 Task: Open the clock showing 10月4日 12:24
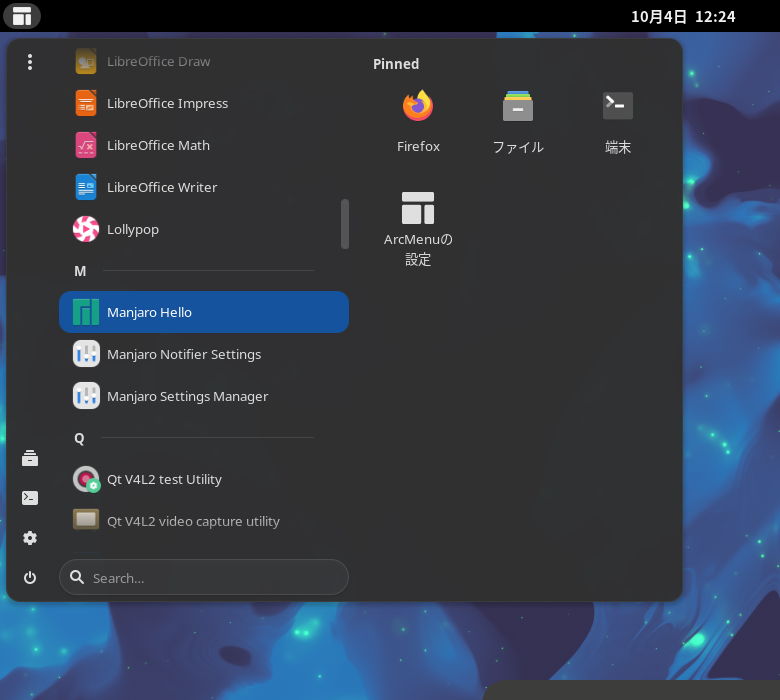683,16
